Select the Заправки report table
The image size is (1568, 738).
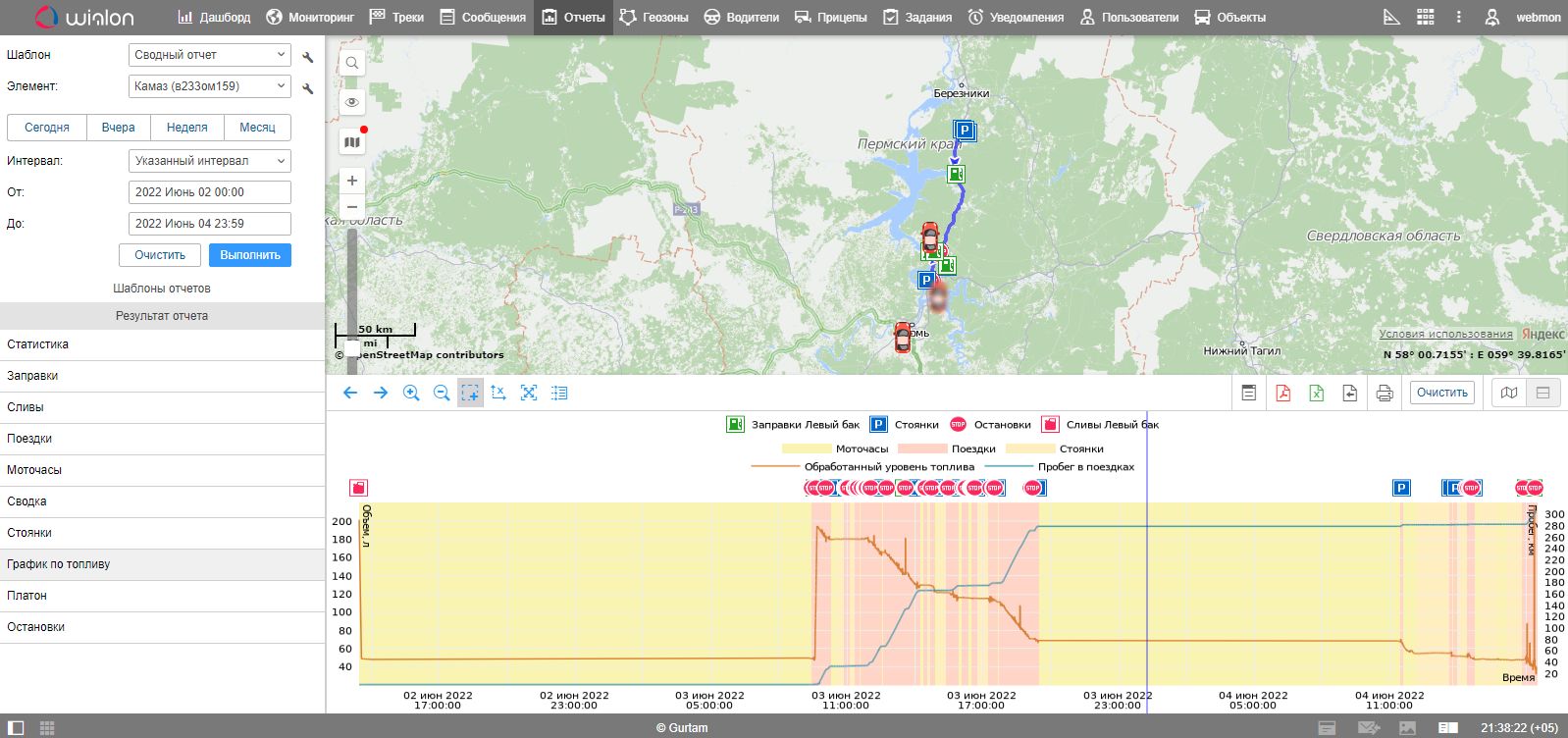[162, 376]
